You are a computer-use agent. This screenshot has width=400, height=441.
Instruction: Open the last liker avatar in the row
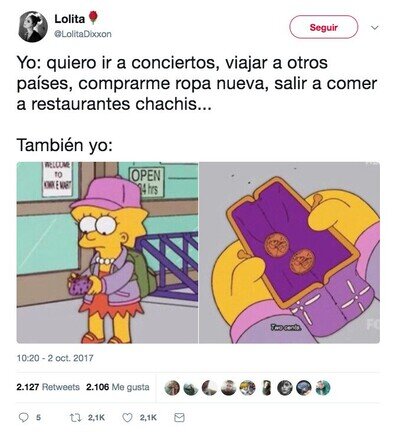(x=323, y=388)
